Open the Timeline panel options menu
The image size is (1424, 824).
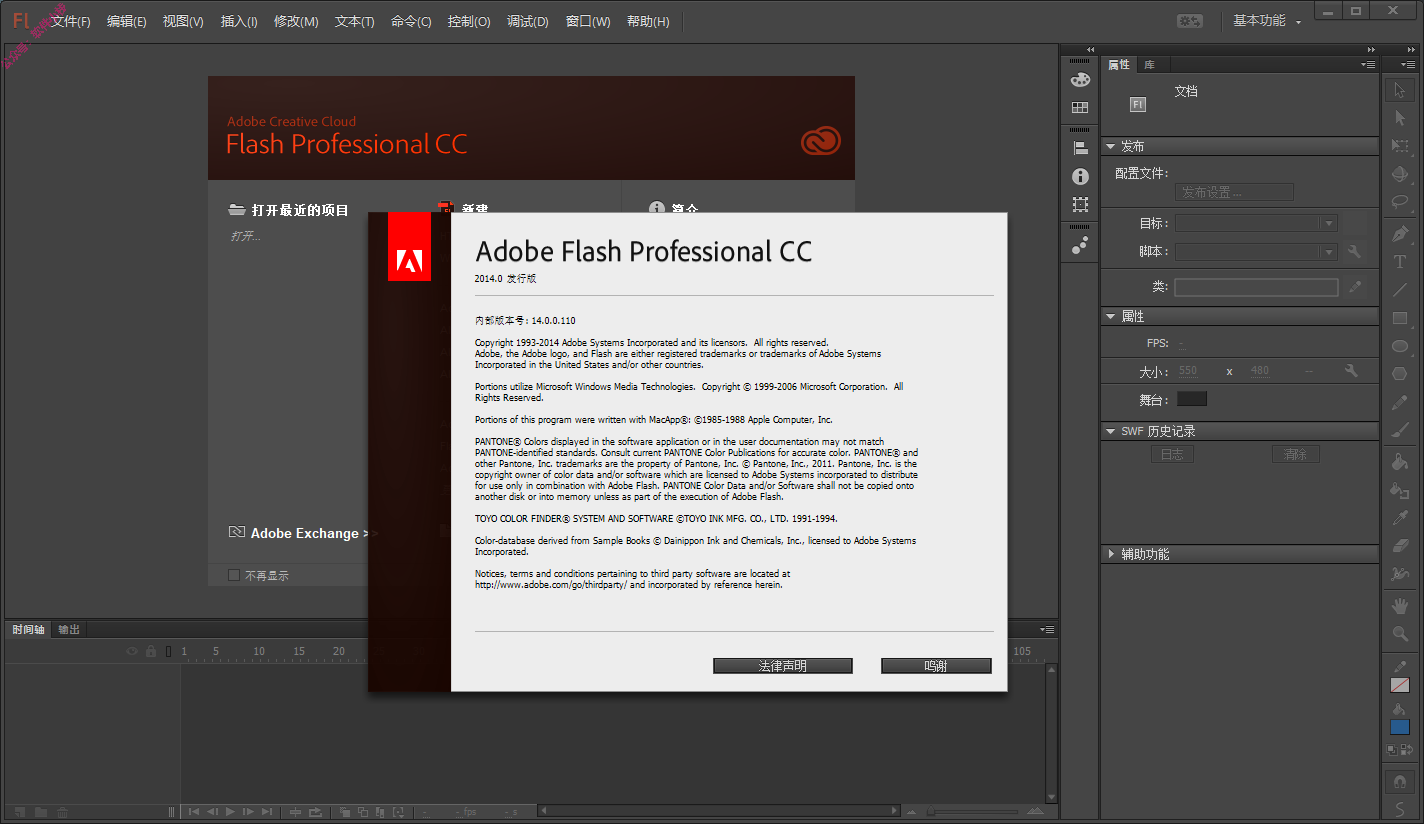tap(1047, 629)
